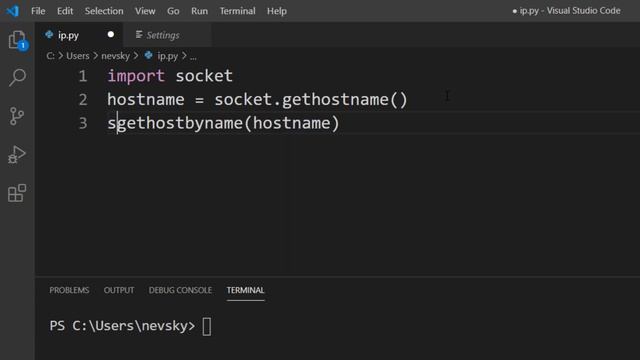Click the window title 'ip.py - Visual Studio Code'
This screenshot has height=360, width=640.
point(570,11)
